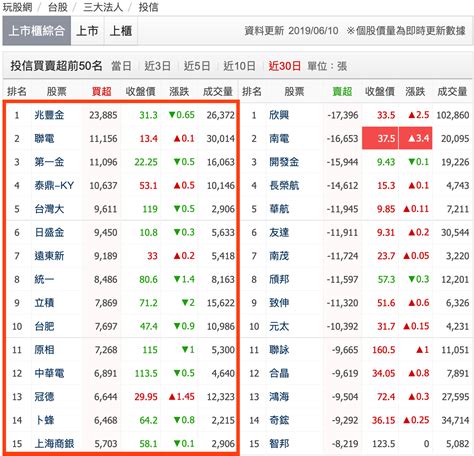Open 南茂 stock link
This screenshot has width=474, height=456.
pyautogui.click(x=279, y=256)
